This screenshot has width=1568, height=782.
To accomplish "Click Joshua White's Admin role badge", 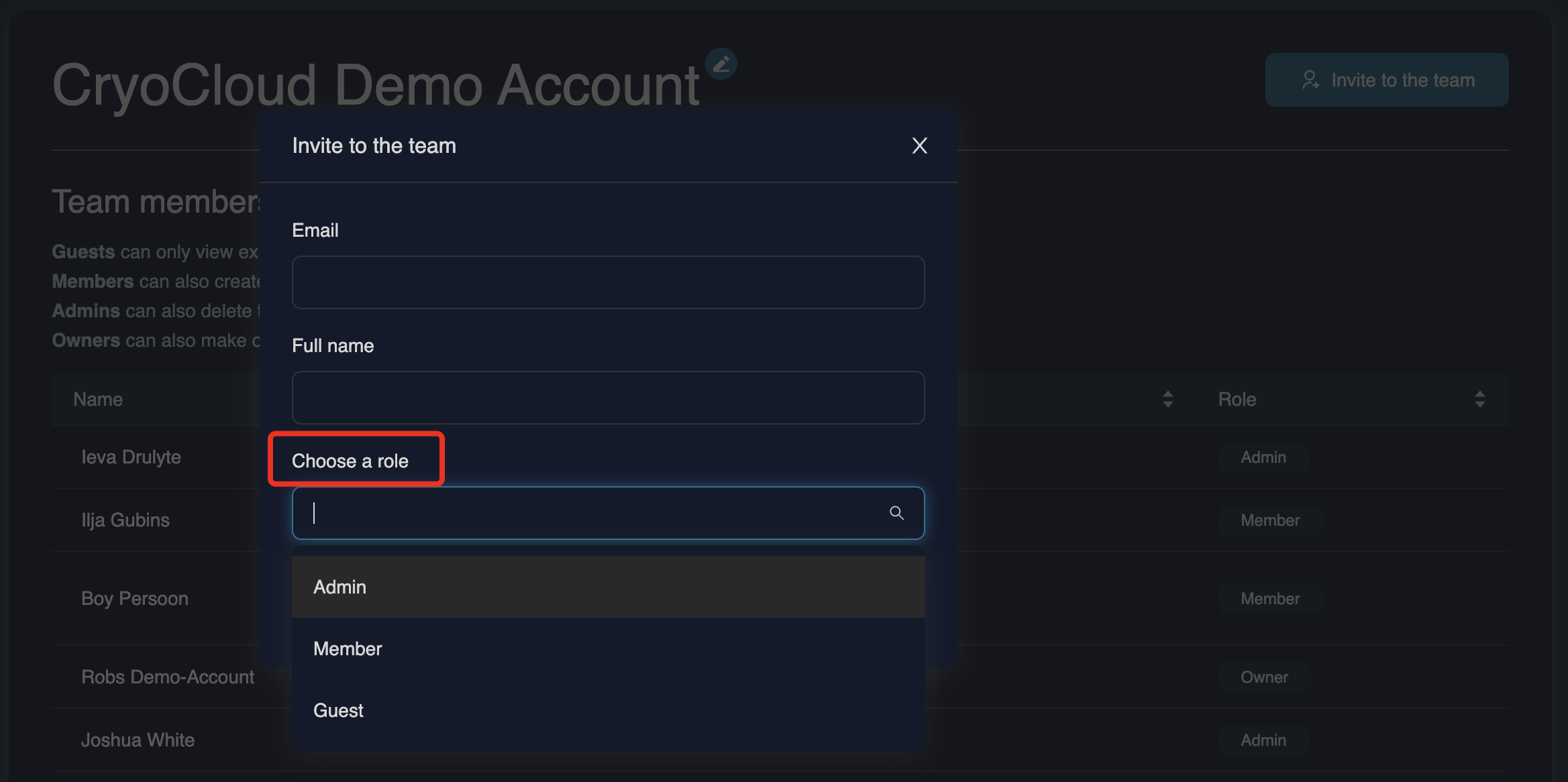I will click(x=1263, y=740).
